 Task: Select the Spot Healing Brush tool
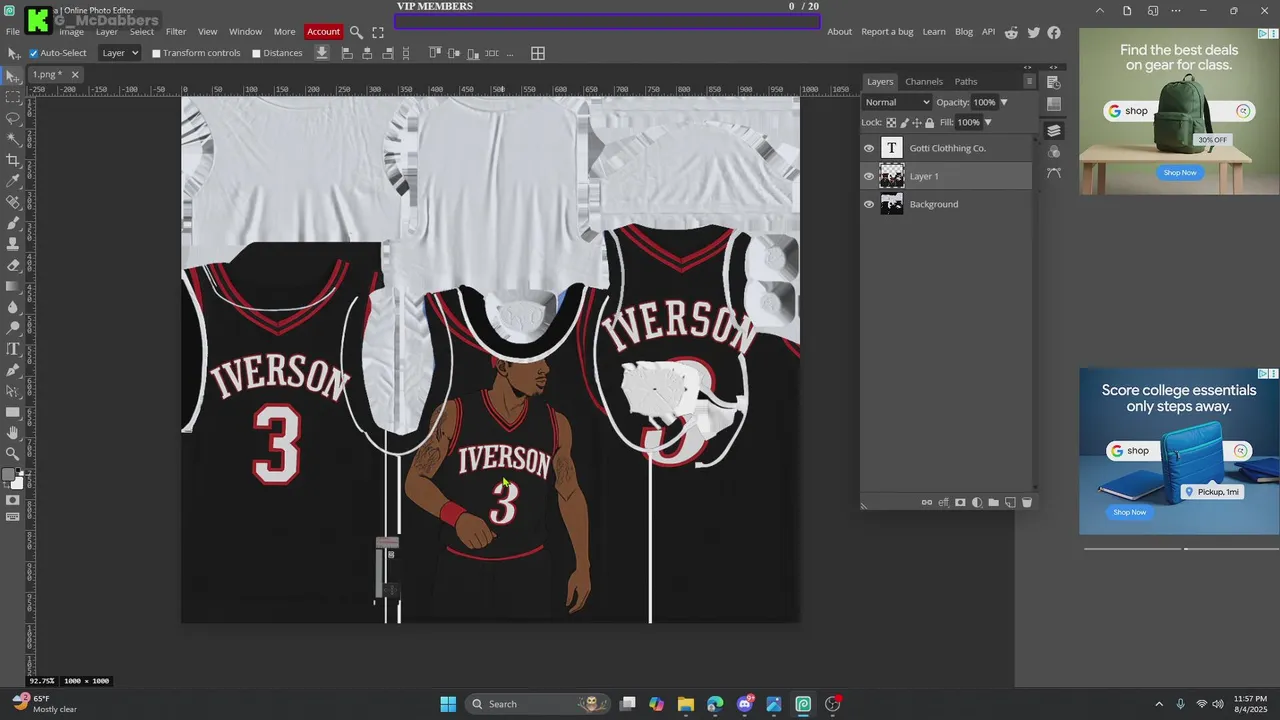click(x=13, y=202)
